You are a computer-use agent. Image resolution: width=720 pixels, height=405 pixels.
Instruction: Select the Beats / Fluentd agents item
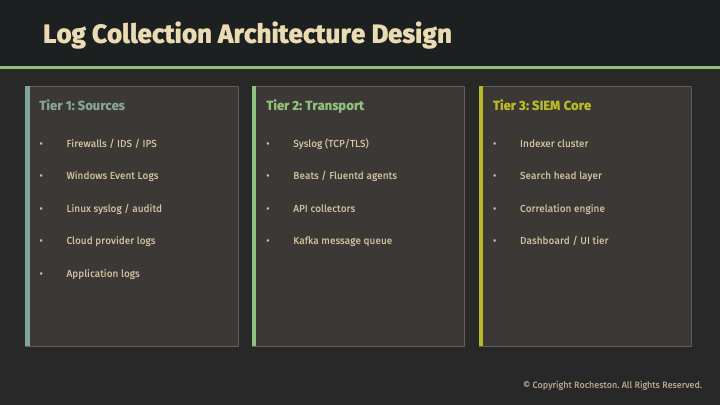click(x=344, y=176)
